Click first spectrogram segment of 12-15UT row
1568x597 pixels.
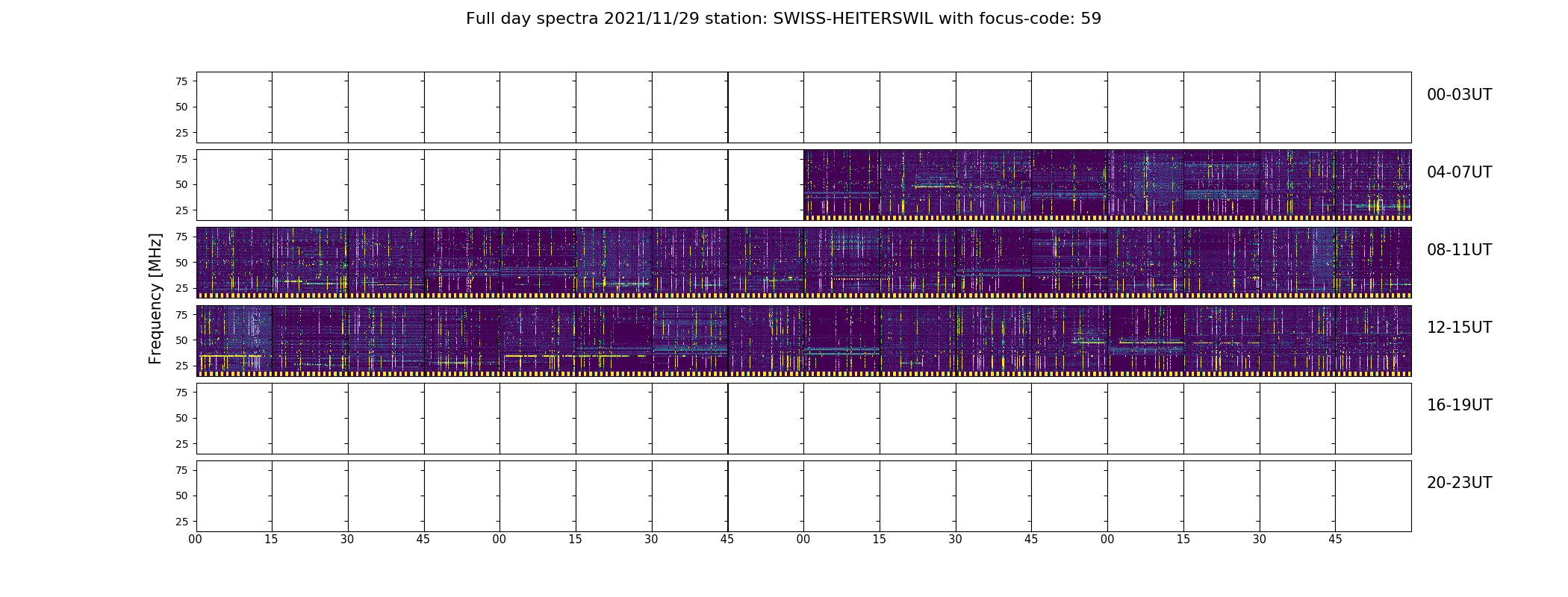(x=234, y=340)
